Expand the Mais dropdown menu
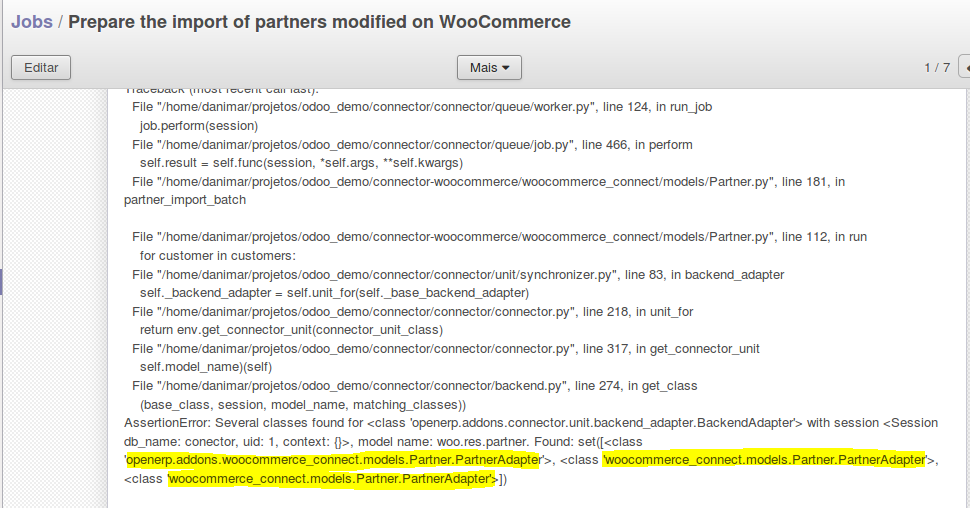Image resolution: width=970 pixels, height=508 pixels. coord(489,68)
